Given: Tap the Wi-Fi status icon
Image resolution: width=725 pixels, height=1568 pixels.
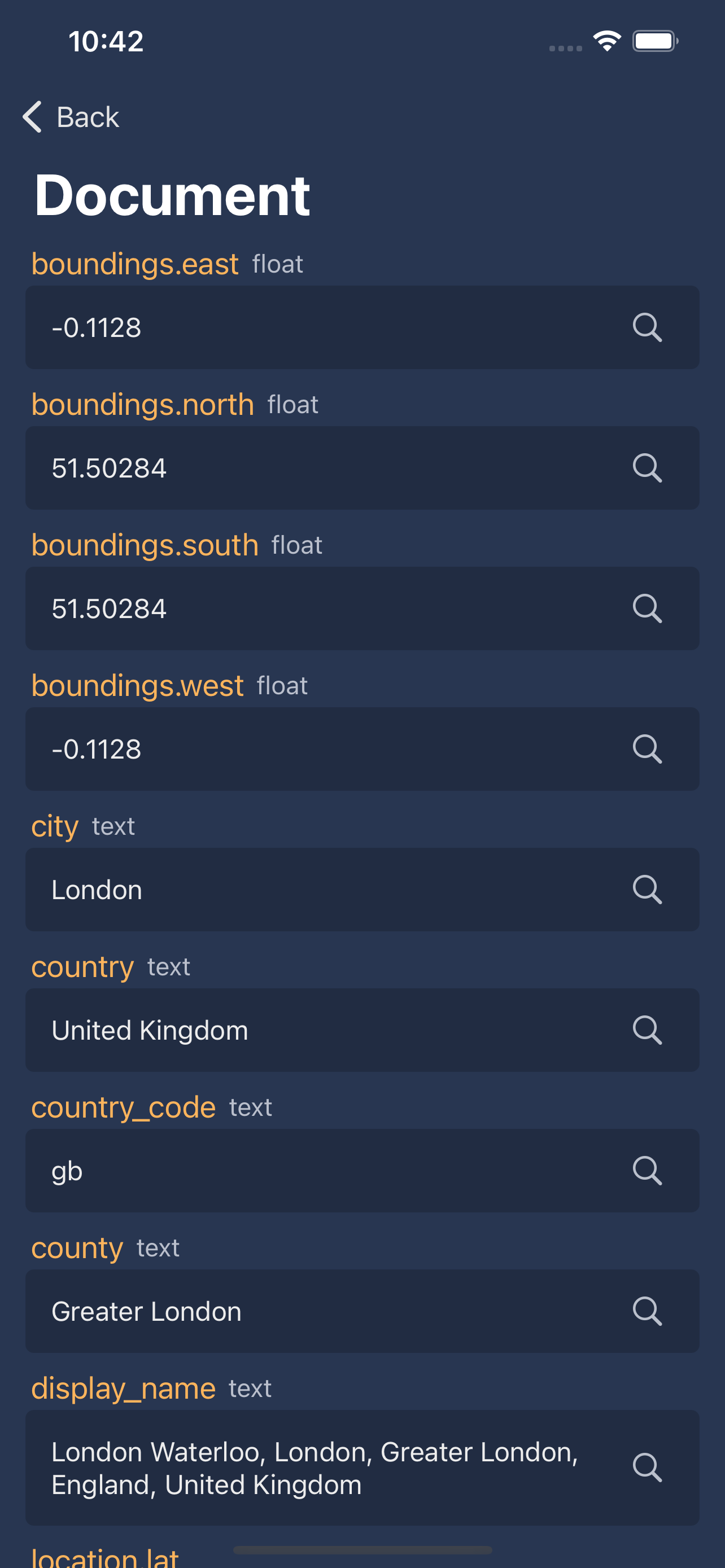Looking at the screenshot, I should tap(607, 41).
